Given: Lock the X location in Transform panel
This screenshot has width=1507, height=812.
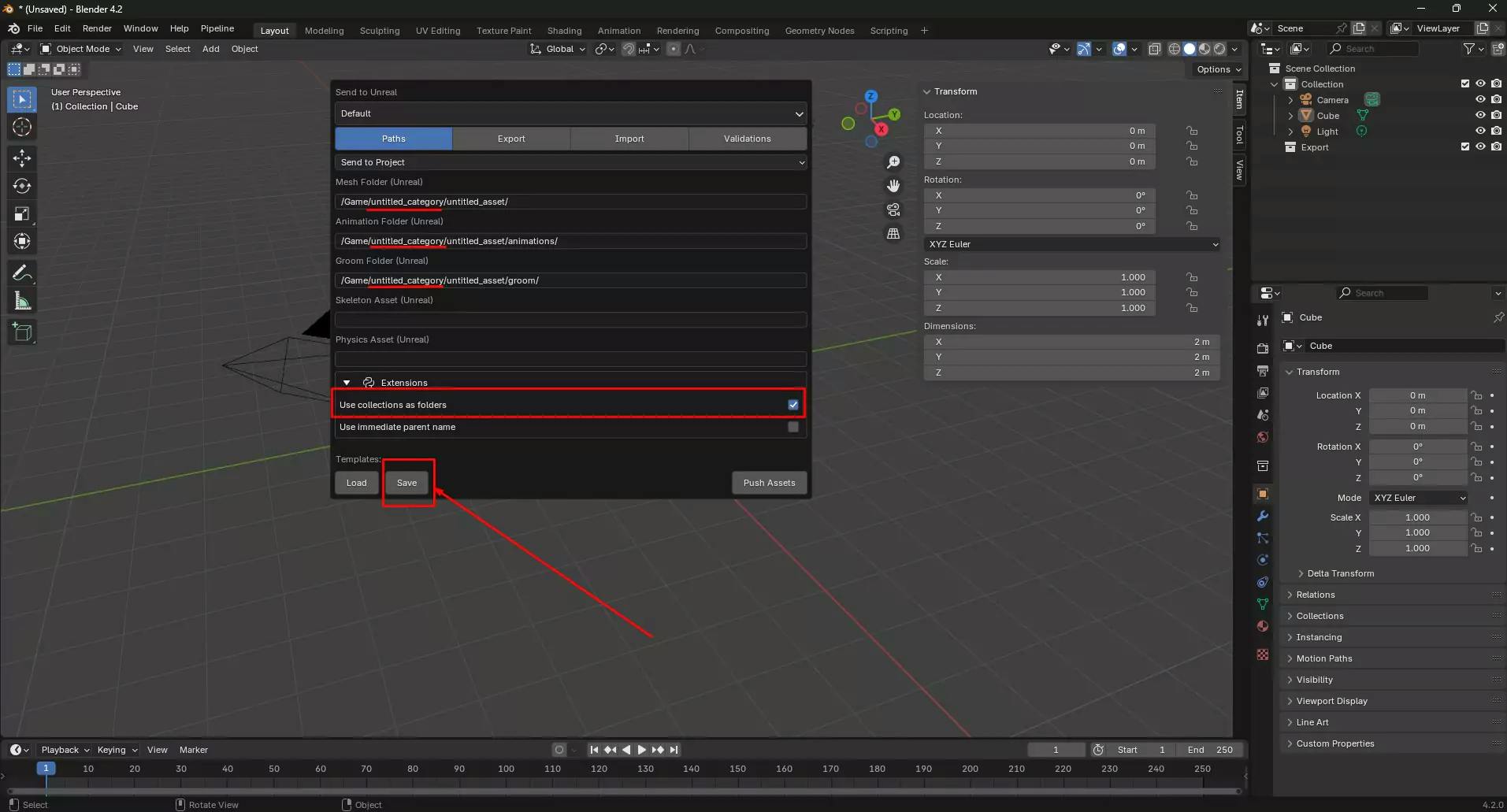Looking at the screenshot, I should coord(1192,131).
